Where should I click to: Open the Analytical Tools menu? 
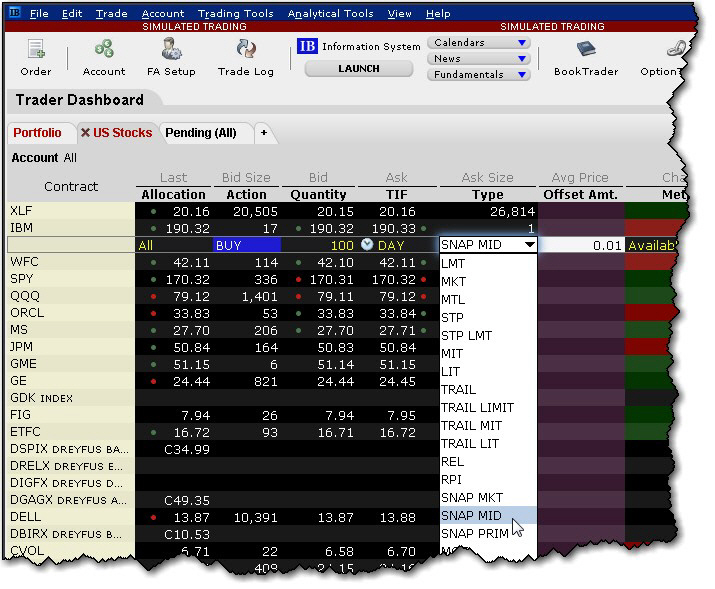(330, 14)
